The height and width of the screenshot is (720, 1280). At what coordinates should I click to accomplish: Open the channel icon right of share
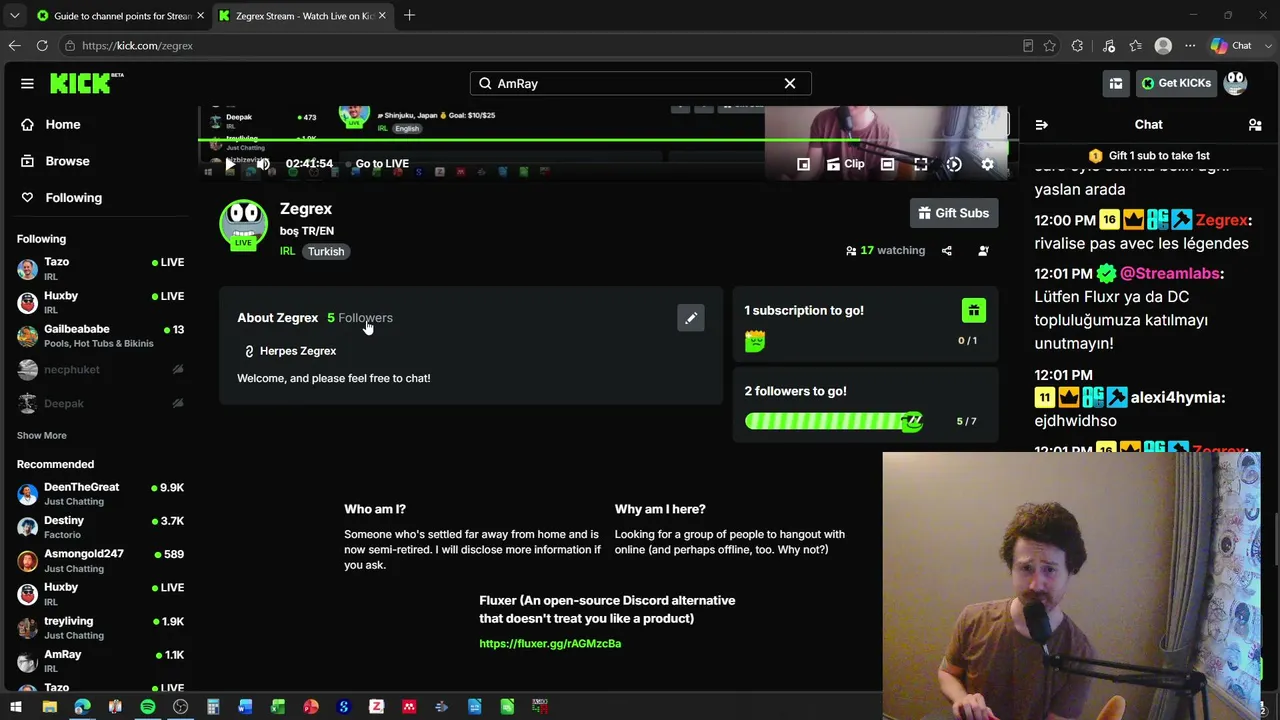tap(983, 251)
